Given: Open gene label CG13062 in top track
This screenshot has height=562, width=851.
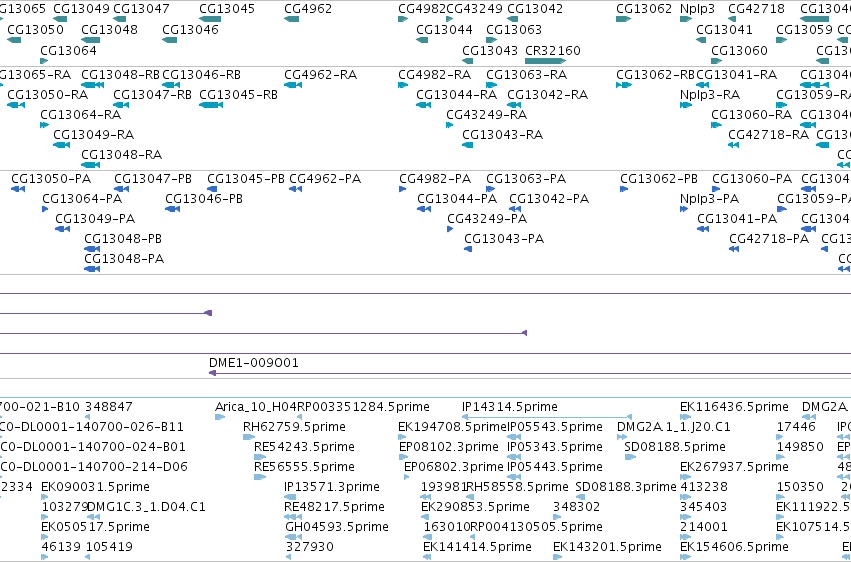Looking at the screenshot, I should tap(644, 9).
